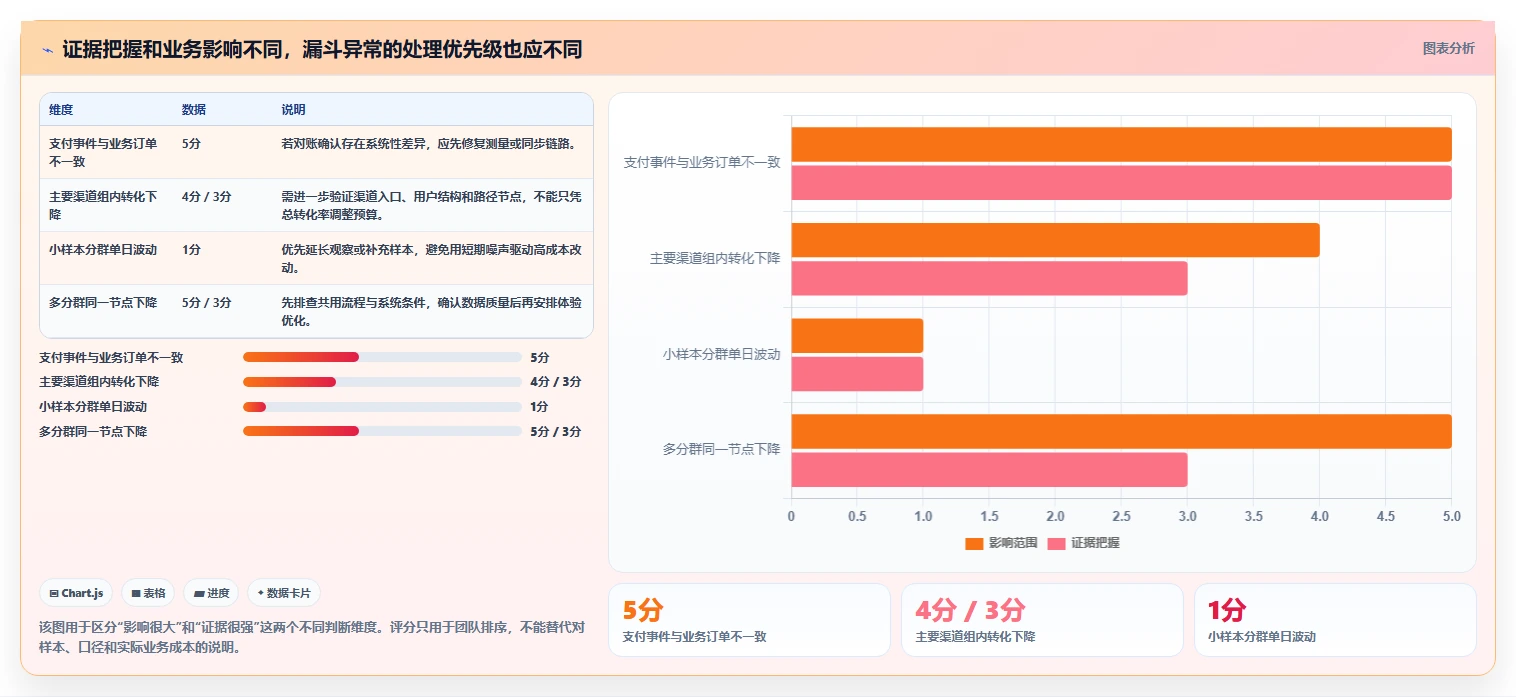Click the pink bar for 支付事件与业务订单不一致

click(x=1121, y=182)
